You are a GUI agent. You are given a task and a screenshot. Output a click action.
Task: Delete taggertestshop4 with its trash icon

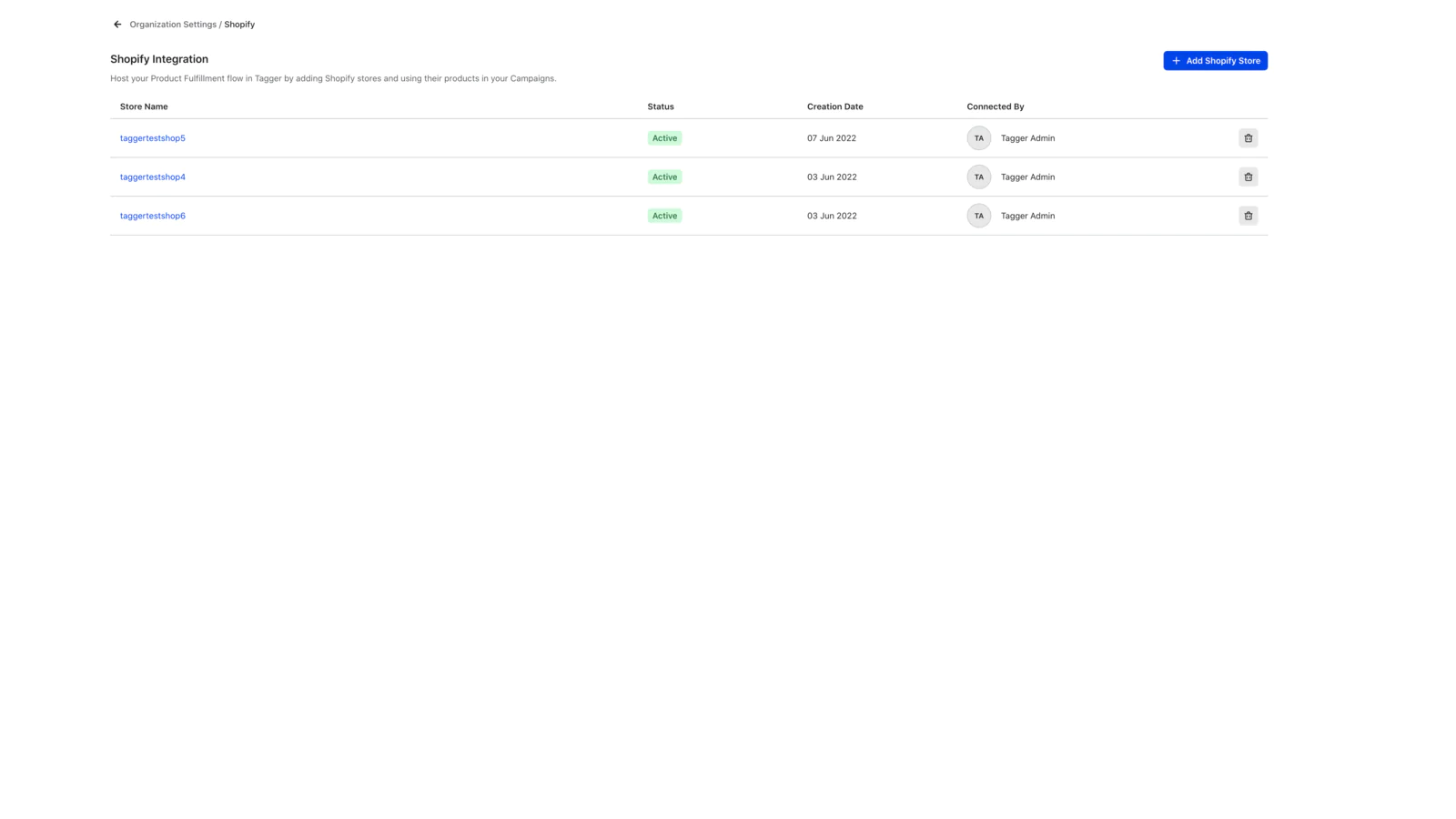pyautogui.click(x=1248, y=177)
